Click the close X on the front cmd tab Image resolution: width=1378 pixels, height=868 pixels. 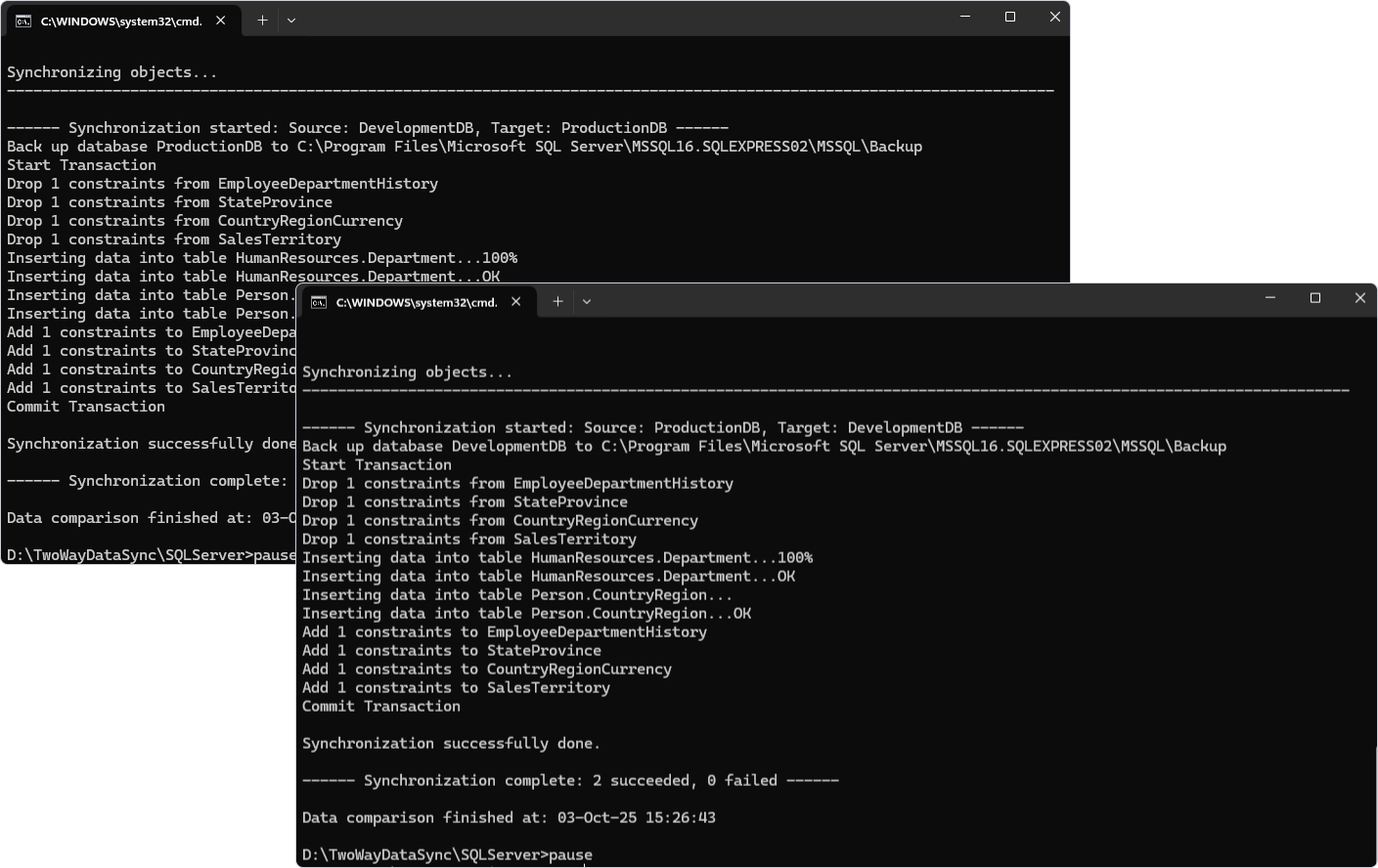(516, 301)
